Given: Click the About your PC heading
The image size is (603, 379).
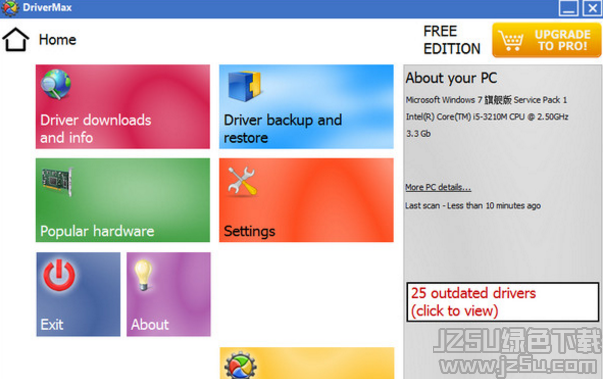Looking at the screenshot, I should [451, 78].
